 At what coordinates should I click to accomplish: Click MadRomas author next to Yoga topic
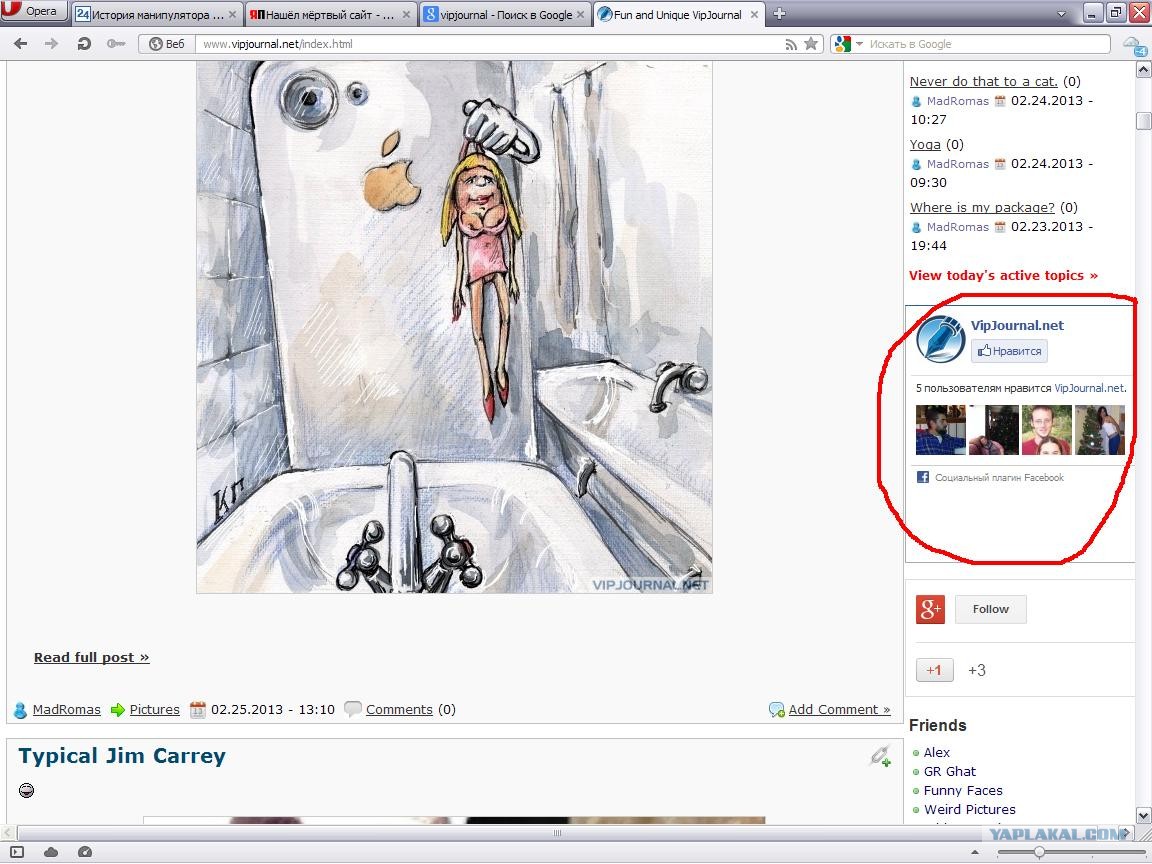point(957,164)
